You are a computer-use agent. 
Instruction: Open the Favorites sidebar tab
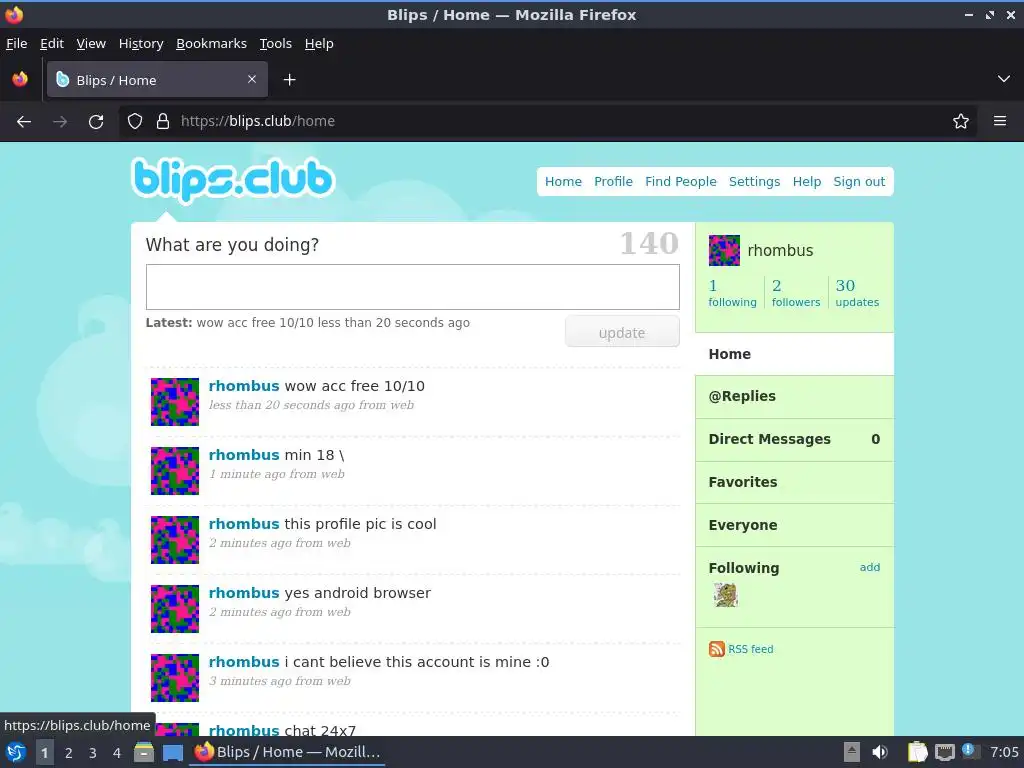(x=794, y=483)
